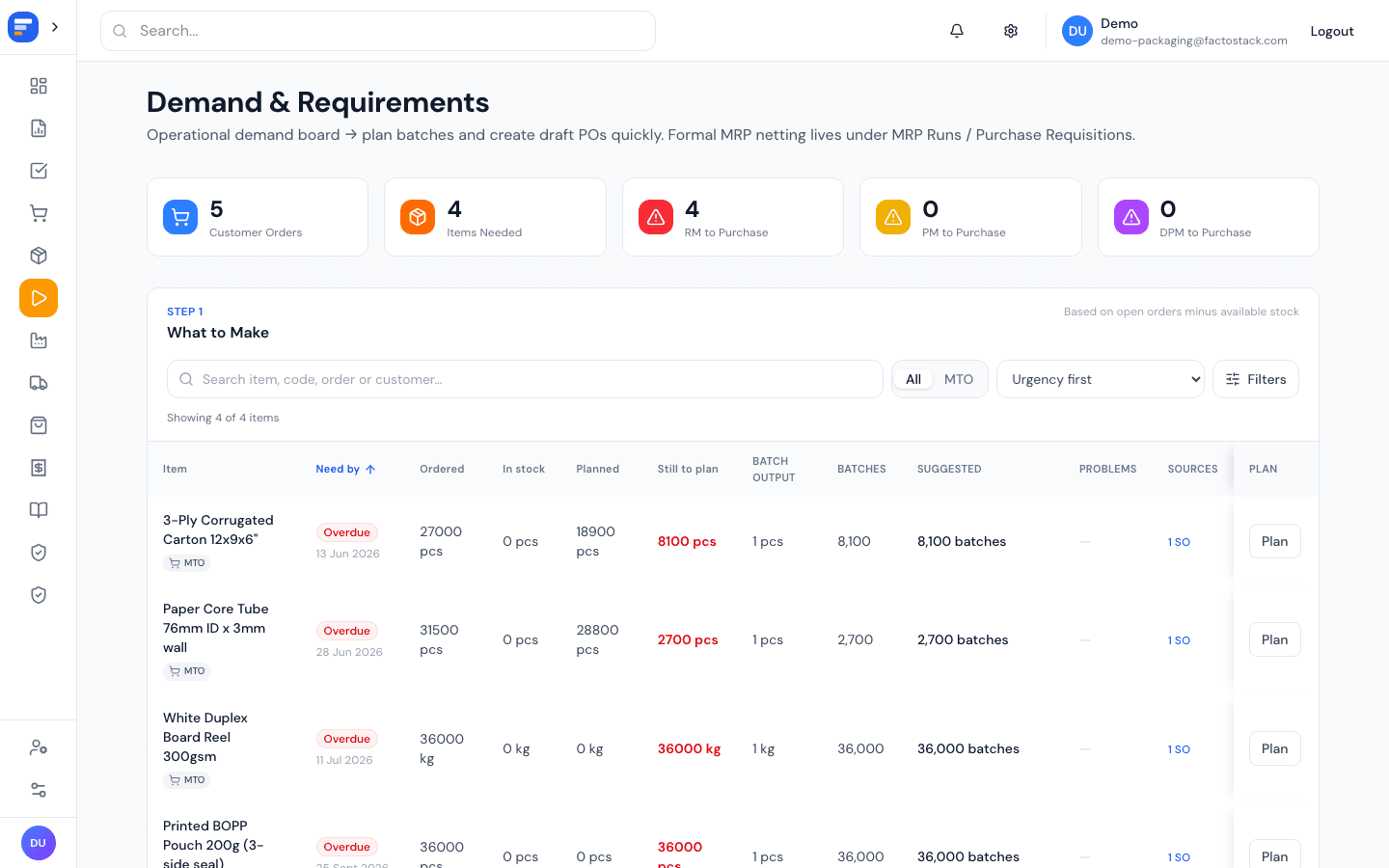1389x868 pixels.
Task: Click the purple DU avatar in the sidebar
Action: click(39, 843)
